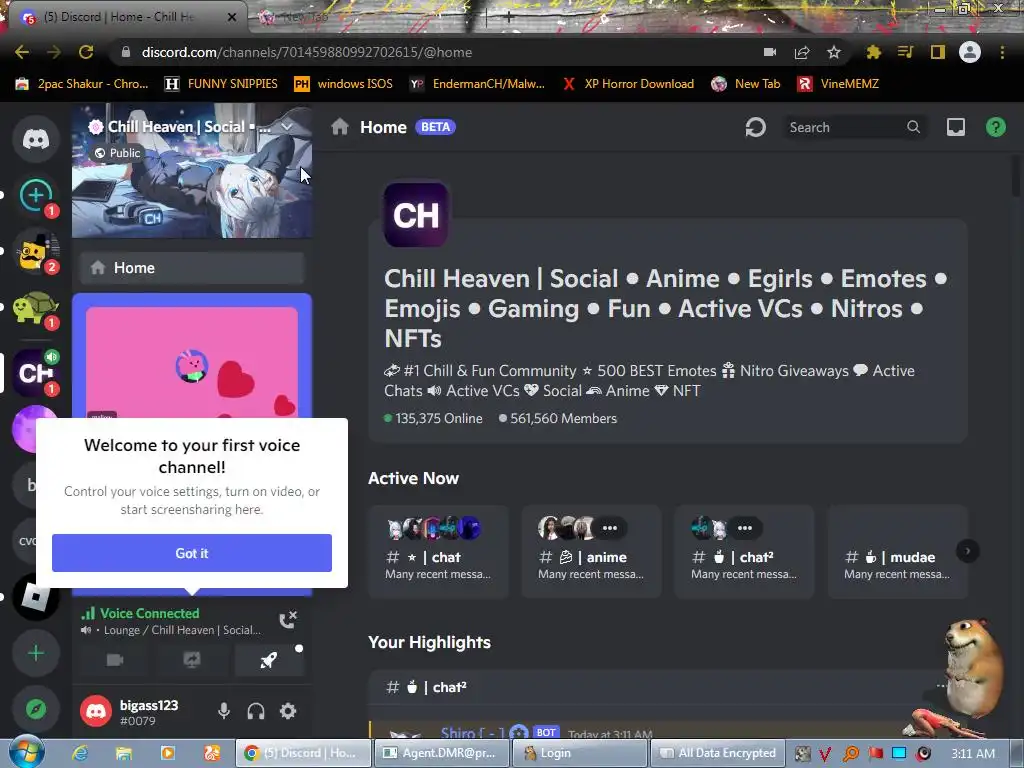The image size is (1024, 768).
Task: Bookmark this page with star icon
Action: [x=833, y=52]
